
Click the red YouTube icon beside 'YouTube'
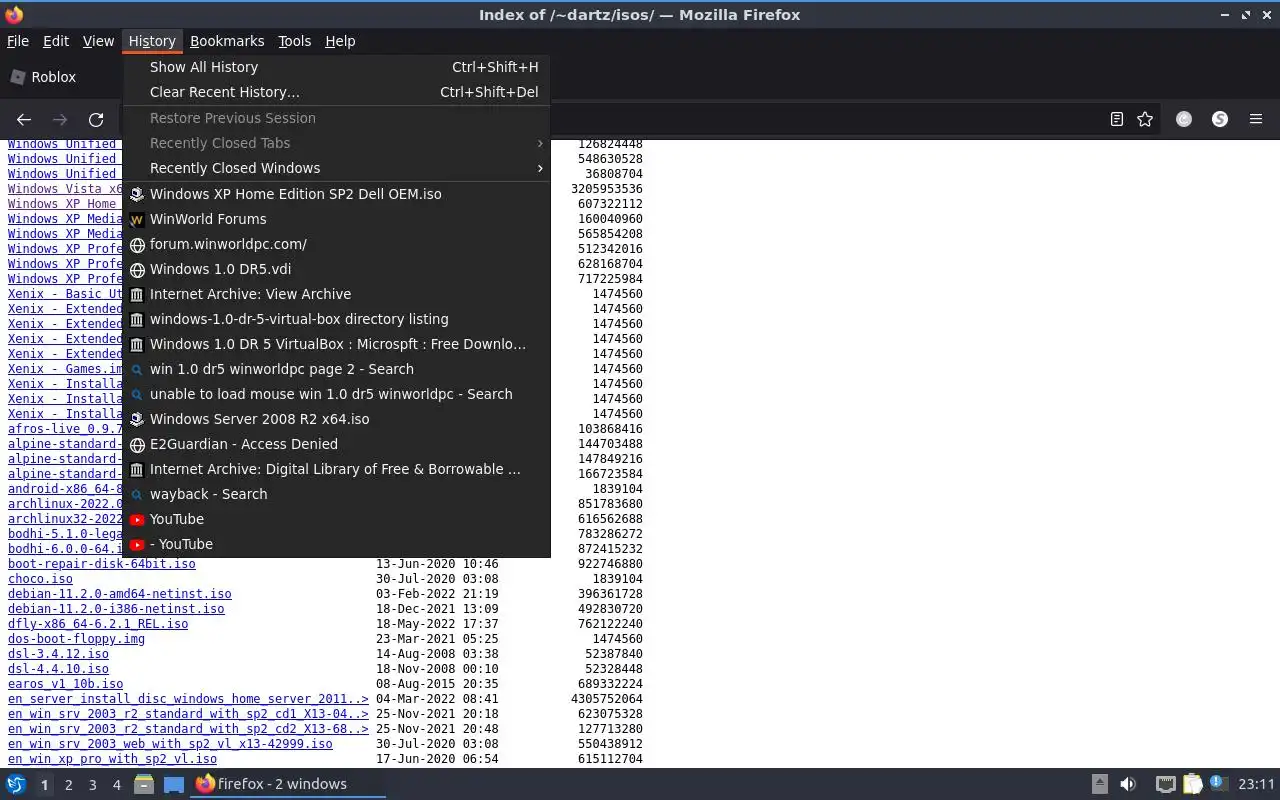coord(137,519)
